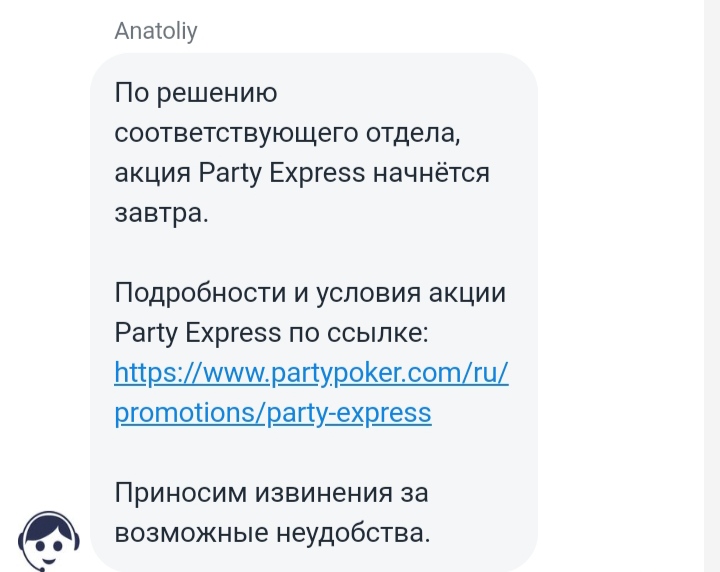Screen dimensions: 720x572
Task: Click the "party-express" end of the link
Action: (x=349, y=412)
